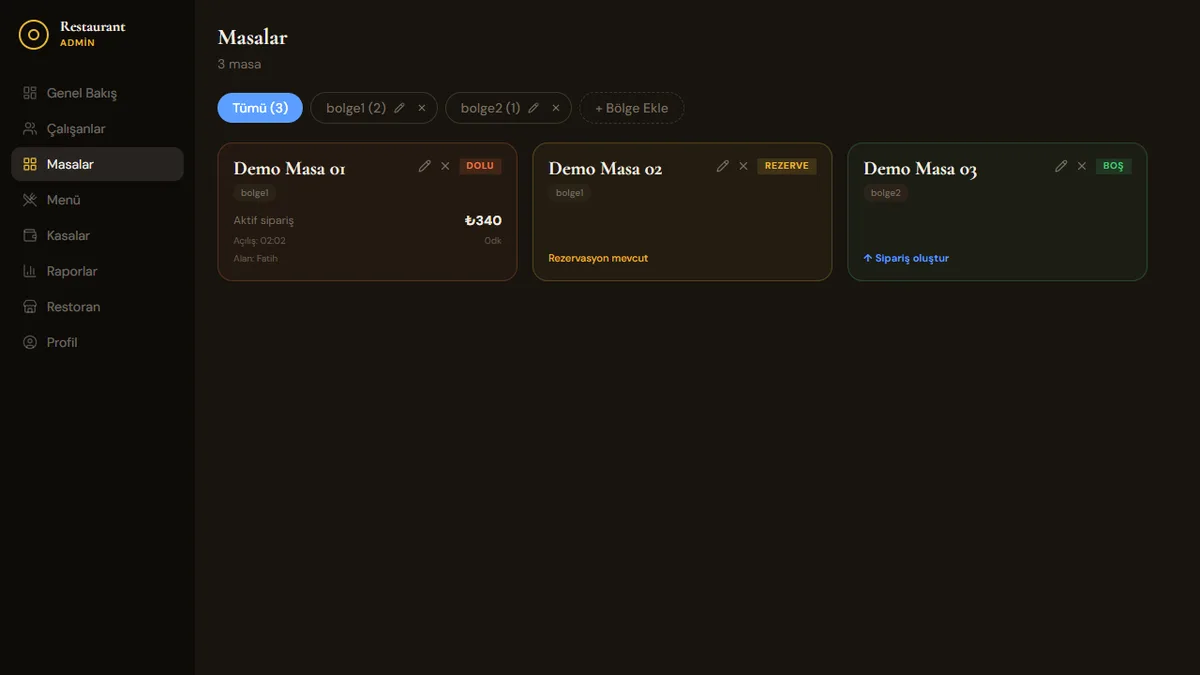Select Masalar in the sidebar

(97, 164)
